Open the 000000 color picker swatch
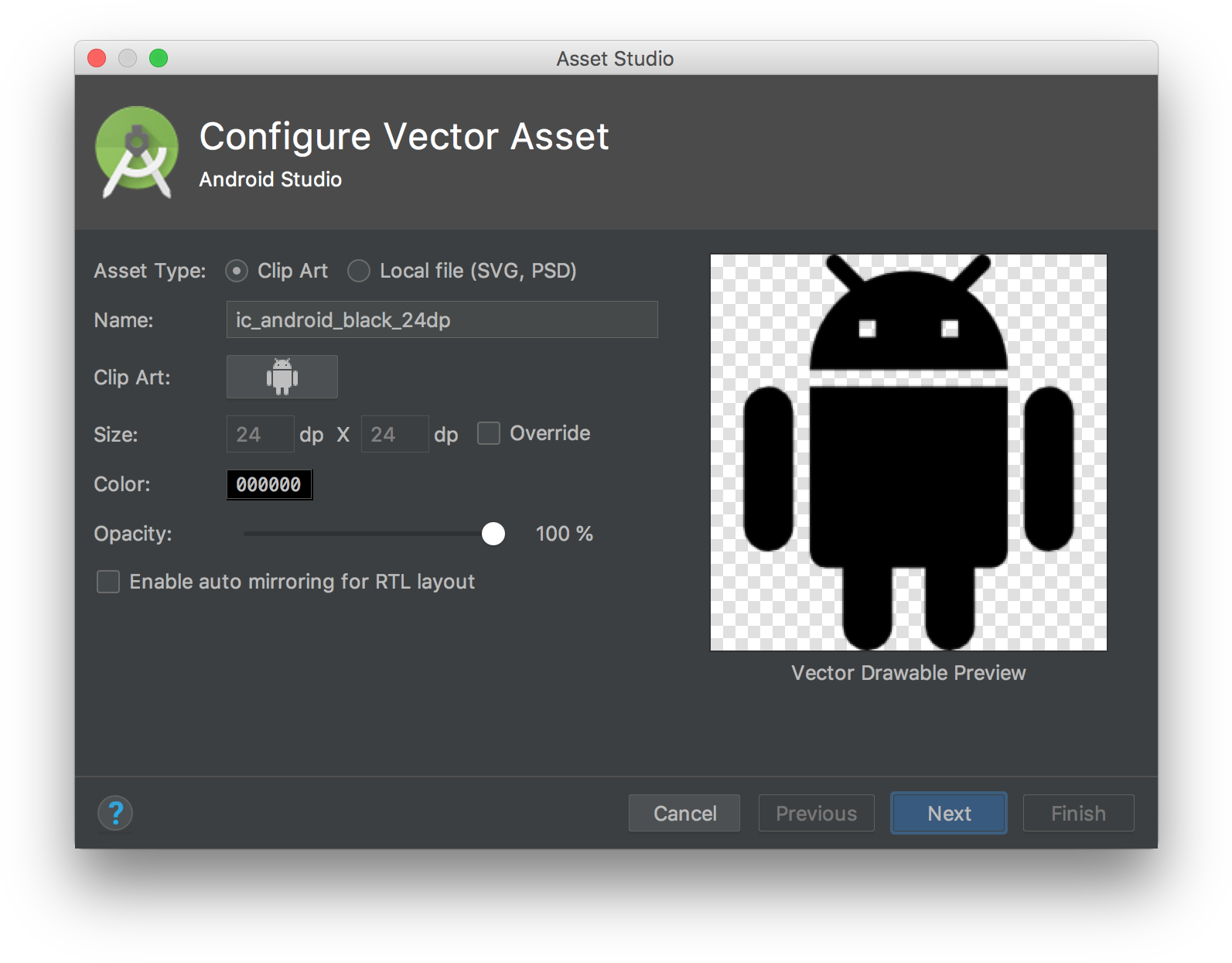Image resolution: width=1232 pixels, height=963 pixels. click(x=269, y=484)
